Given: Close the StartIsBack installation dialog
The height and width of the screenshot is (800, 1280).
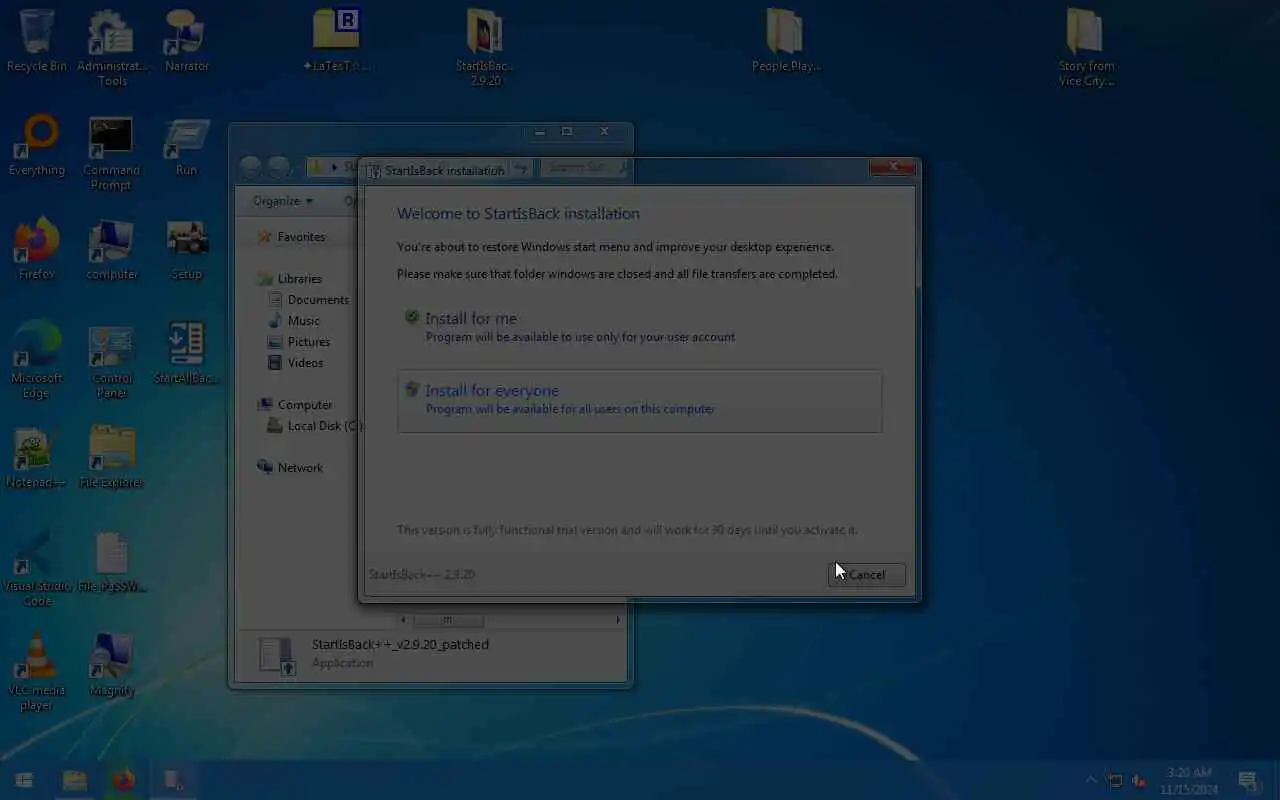Looking at the screenshot, I should point(892,168).
